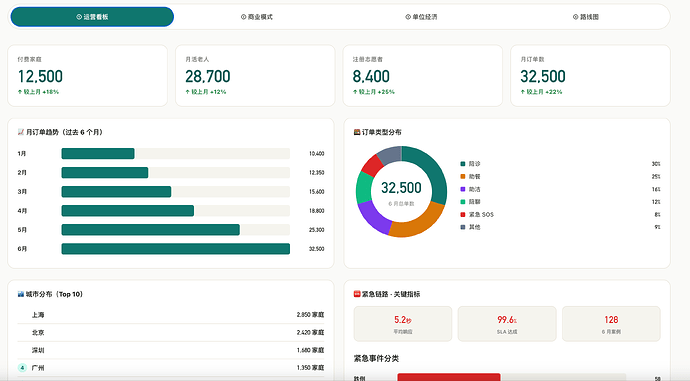Image resolution: width=690 pixels, height=381 pixels.
Task: Click the purple donut chart segment
Action: click(x=372, y=217)
